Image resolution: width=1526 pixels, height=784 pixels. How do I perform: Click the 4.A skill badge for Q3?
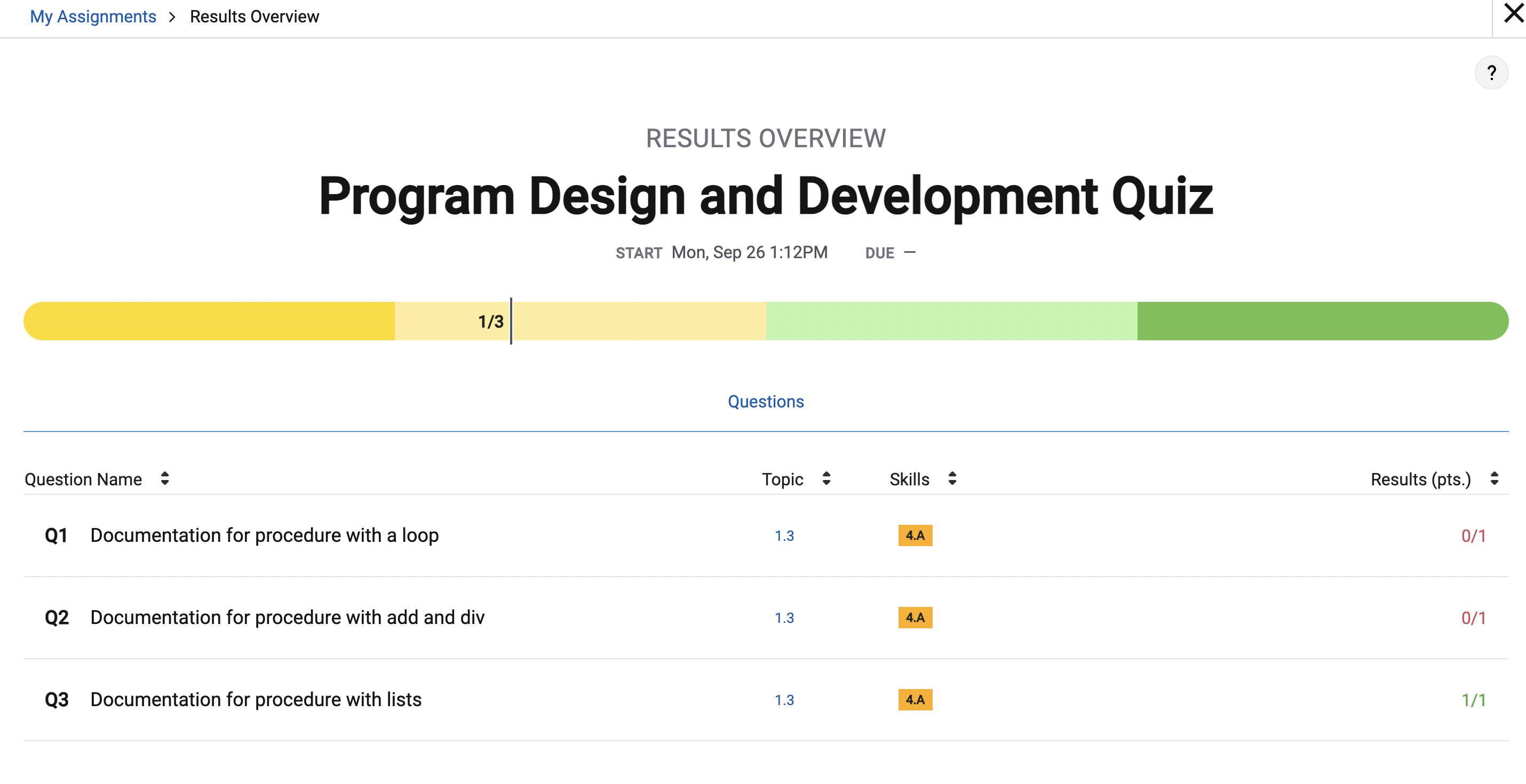(915, 700)
